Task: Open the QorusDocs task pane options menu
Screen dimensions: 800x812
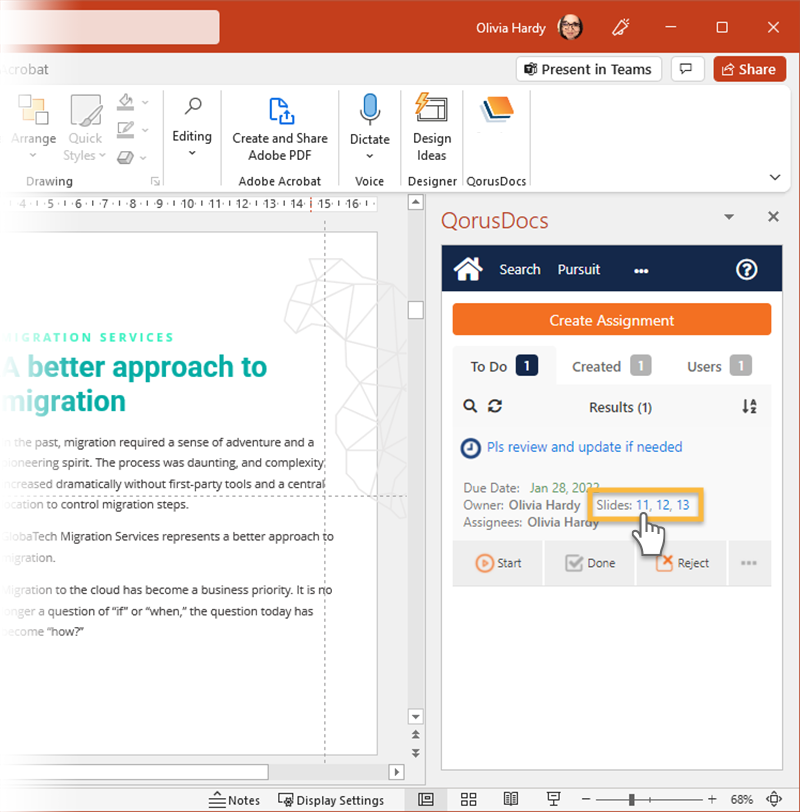Action: point(729,216)
